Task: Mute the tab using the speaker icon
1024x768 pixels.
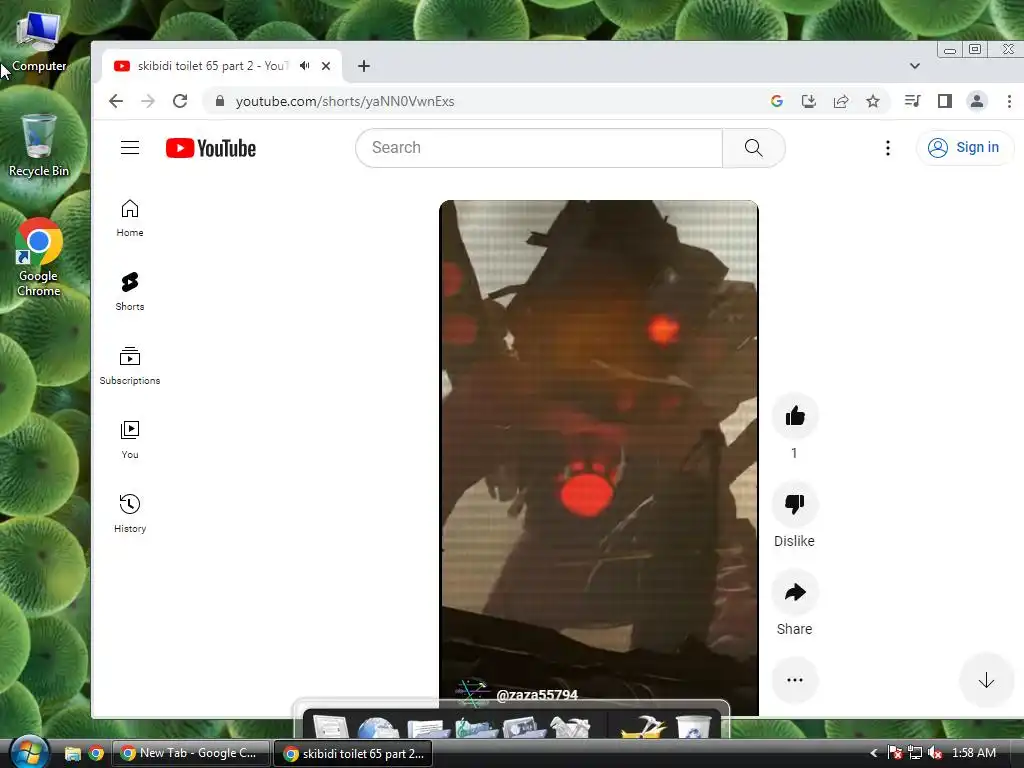Action: [x=305, y=66]
